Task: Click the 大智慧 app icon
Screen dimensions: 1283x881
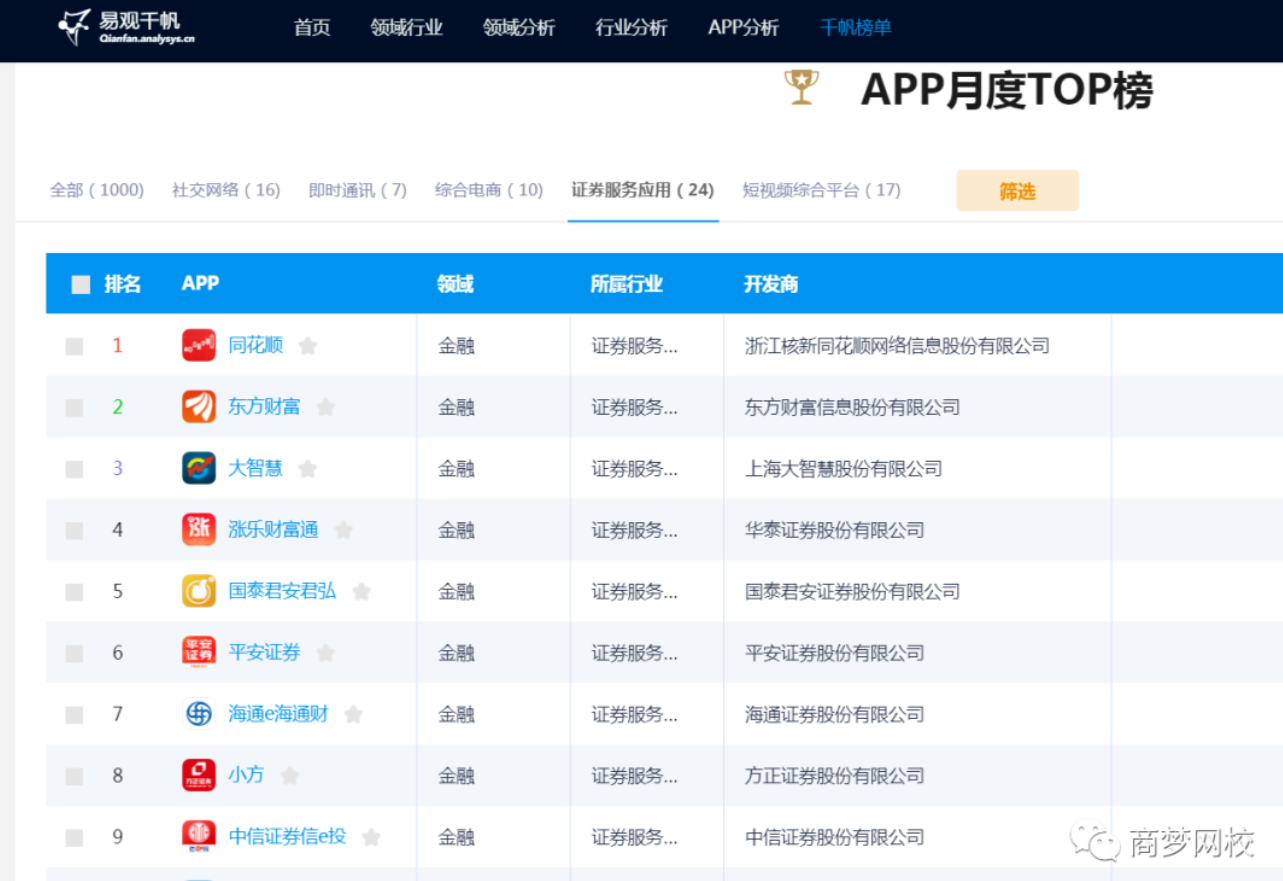Action: (x=199, y=468)
